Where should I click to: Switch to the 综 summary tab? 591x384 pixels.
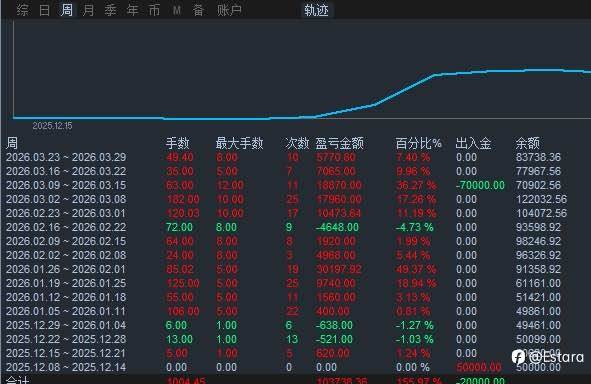point(22,10)
